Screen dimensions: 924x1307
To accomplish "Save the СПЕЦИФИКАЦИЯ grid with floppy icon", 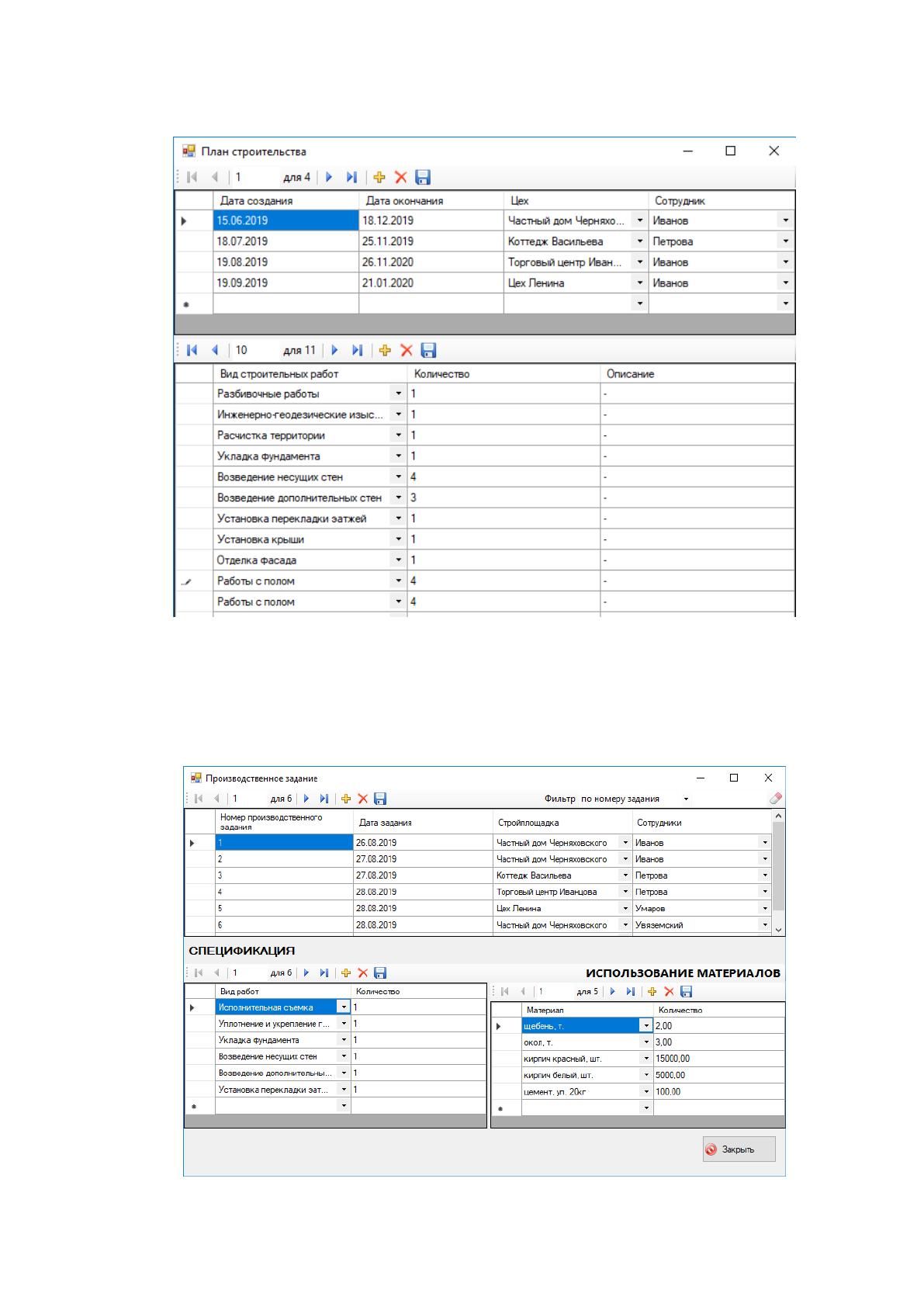I will coord(380,972).
